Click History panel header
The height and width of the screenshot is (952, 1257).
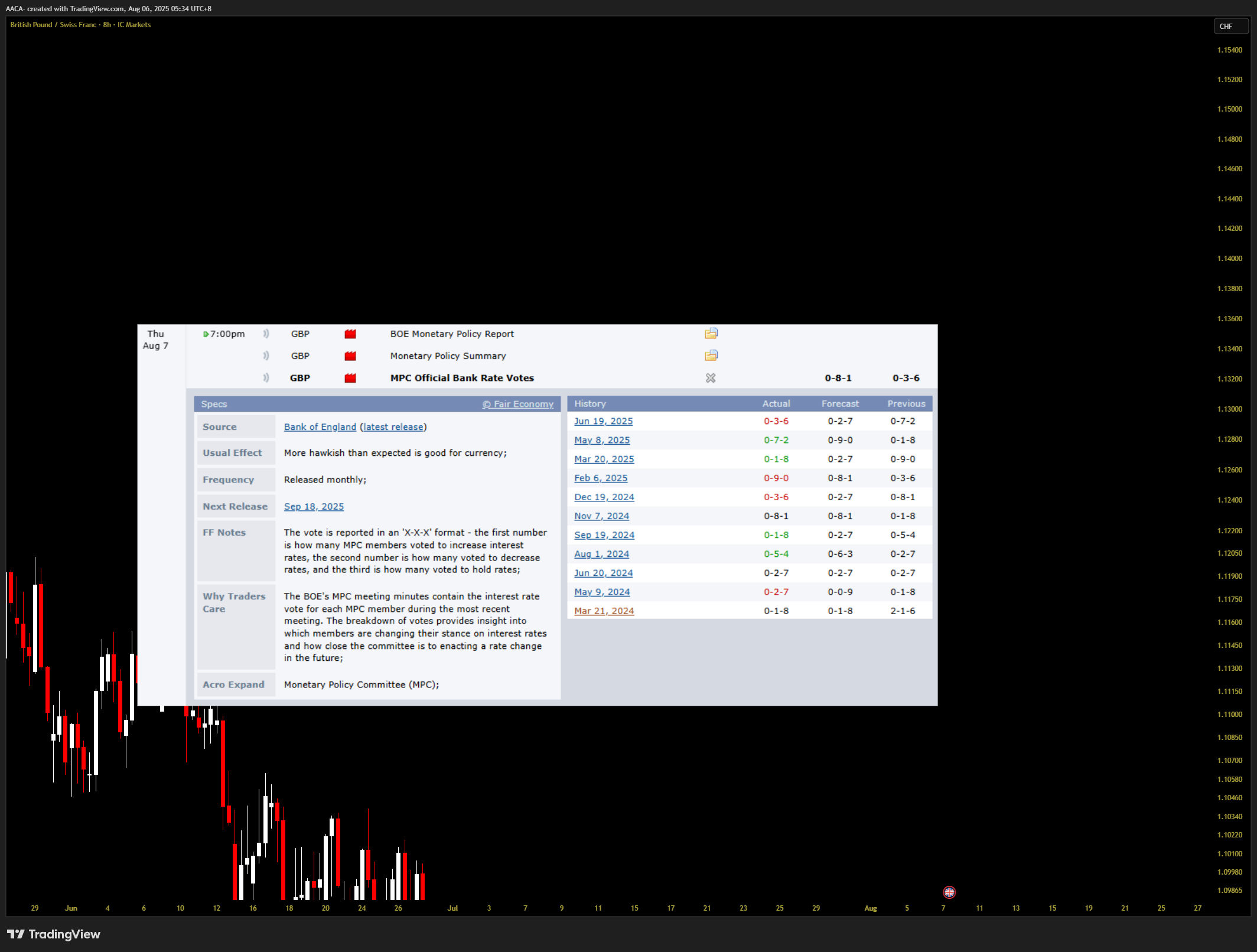(x=750, y=403)
